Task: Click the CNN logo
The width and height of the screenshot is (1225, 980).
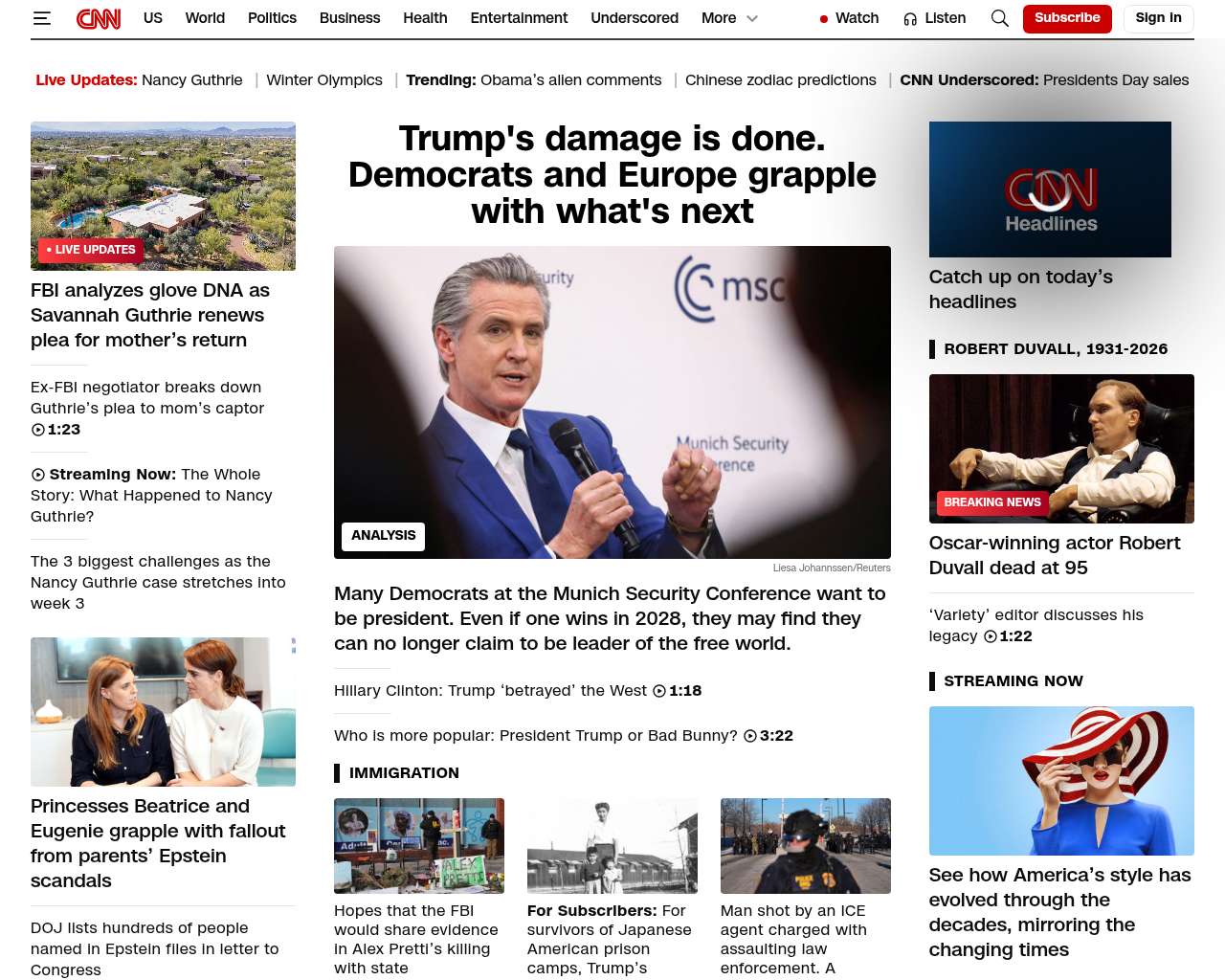Action: coord(99,18)
